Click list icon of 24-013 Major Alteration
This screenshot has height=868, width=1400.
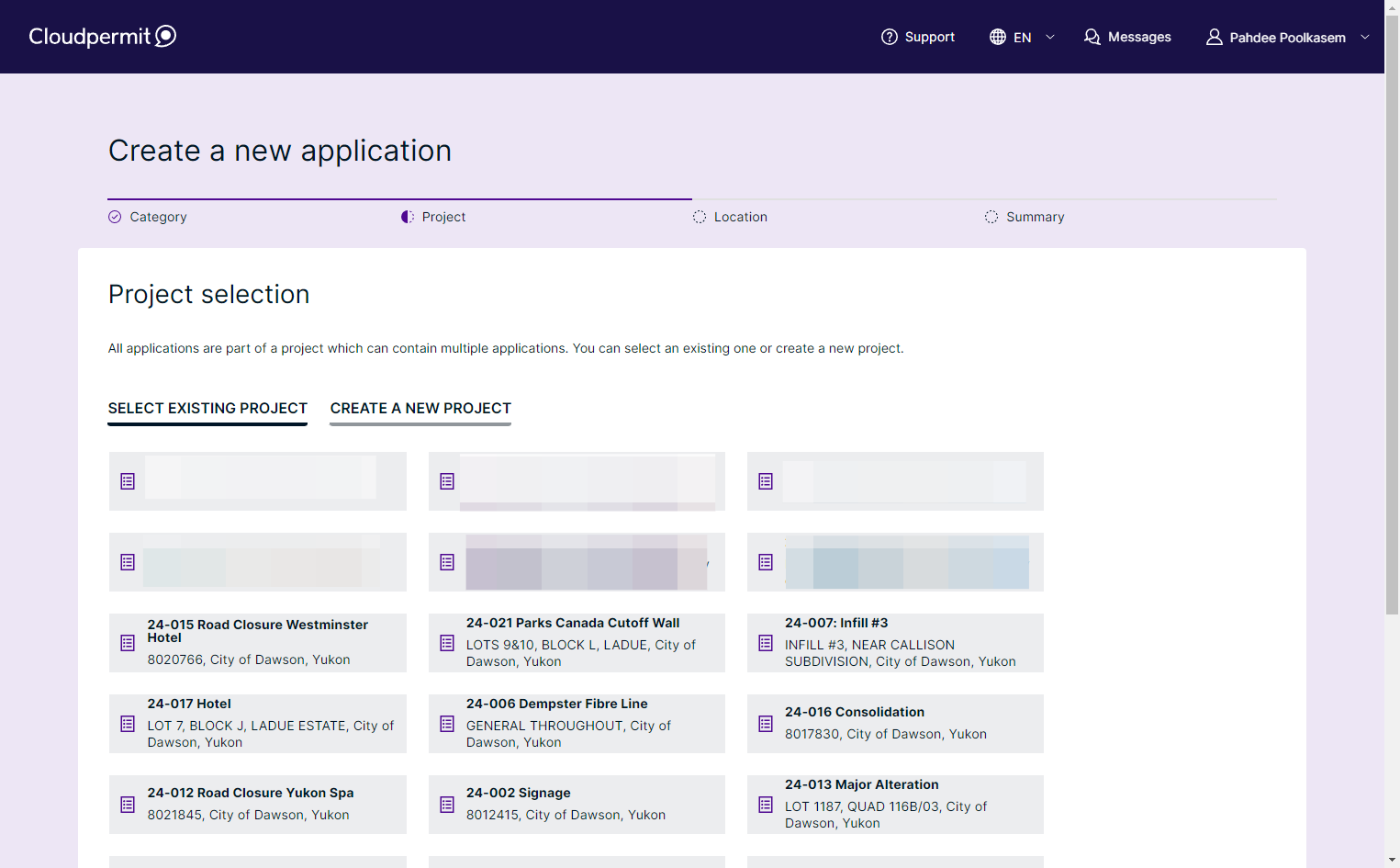(x=766, y=805)
